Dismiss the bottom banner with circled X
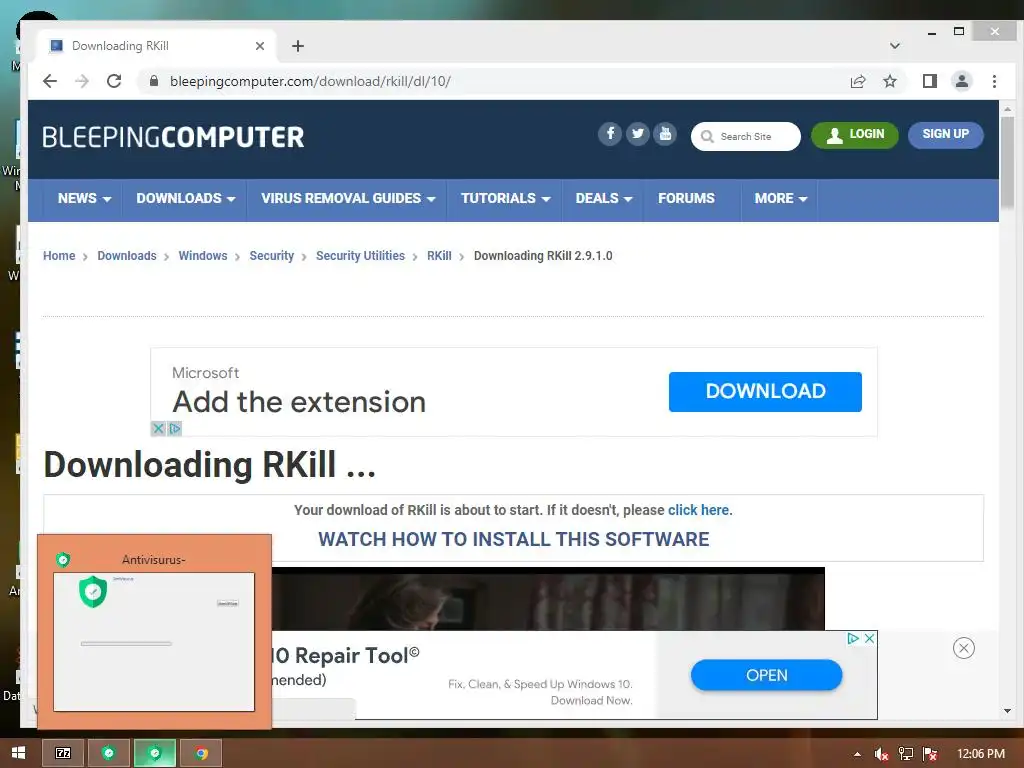This screenshot has width=1024, height=768. pos(963,648)
